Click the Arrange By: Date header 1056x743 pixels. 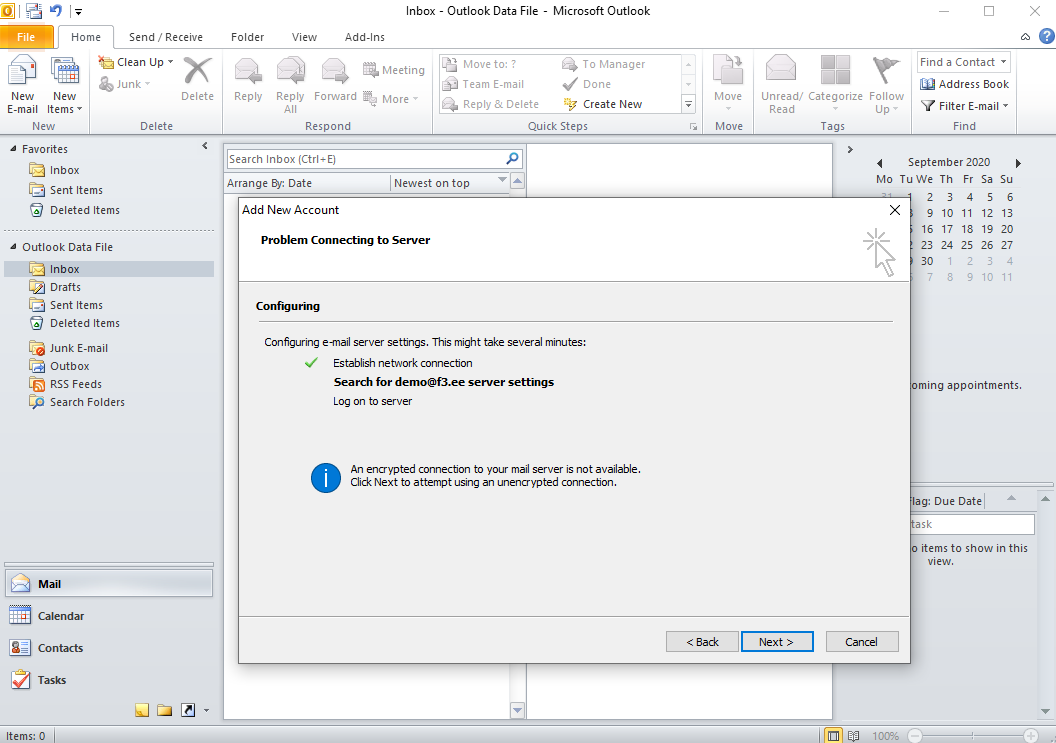pyautogui.click(x=307, y=183)
